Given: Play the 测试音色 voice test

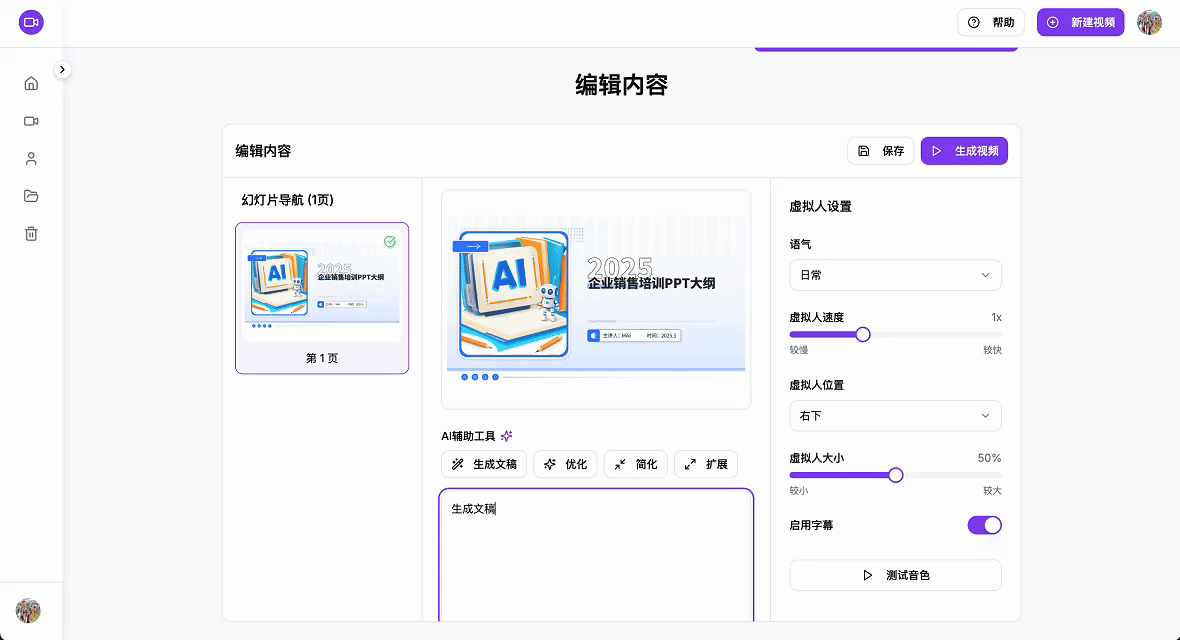Looking at the screenshot, I should (895, 575).
